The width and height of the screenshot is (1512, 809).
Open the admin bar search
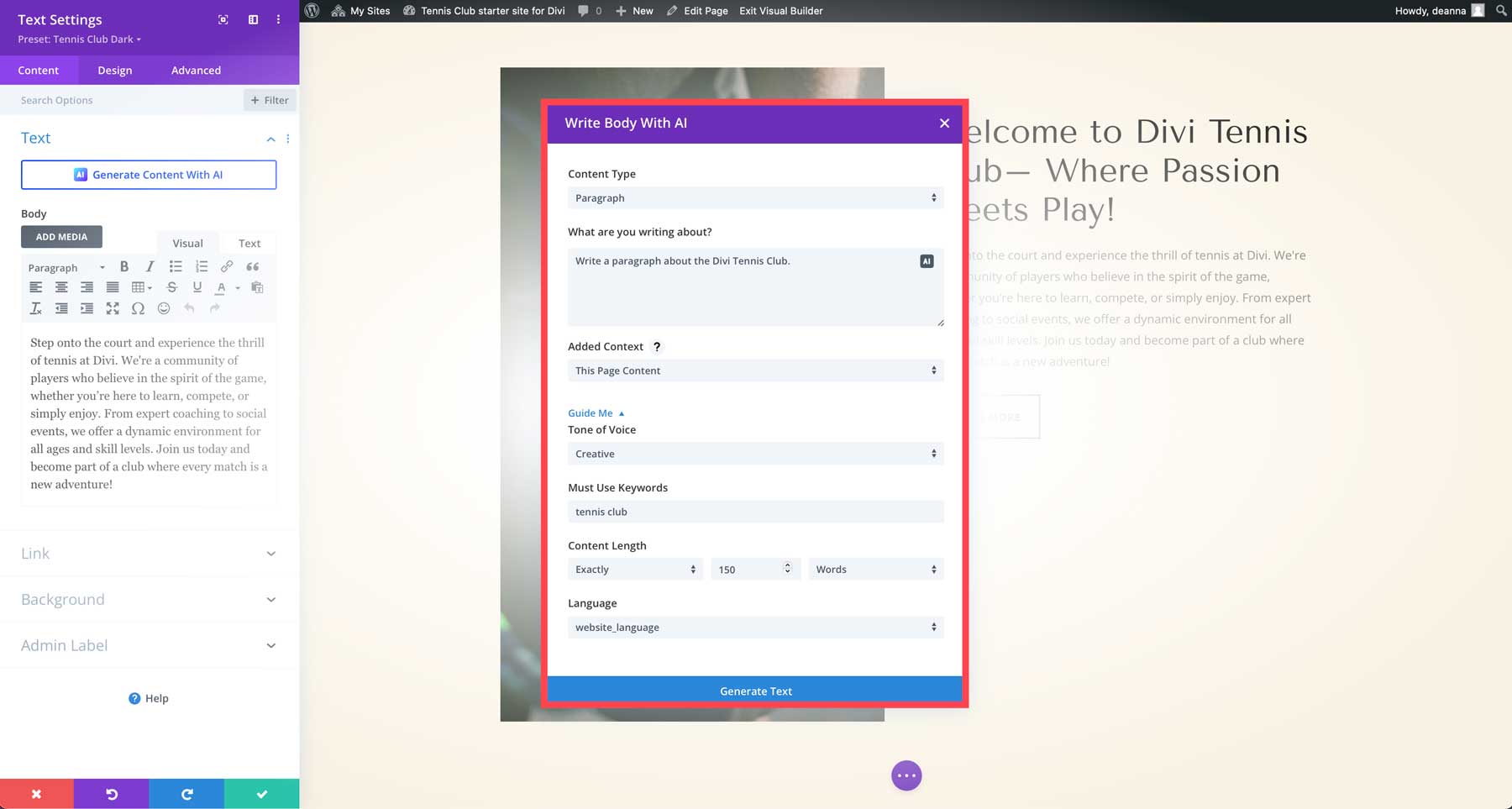pyautogui.click(x=1502, y=11)
